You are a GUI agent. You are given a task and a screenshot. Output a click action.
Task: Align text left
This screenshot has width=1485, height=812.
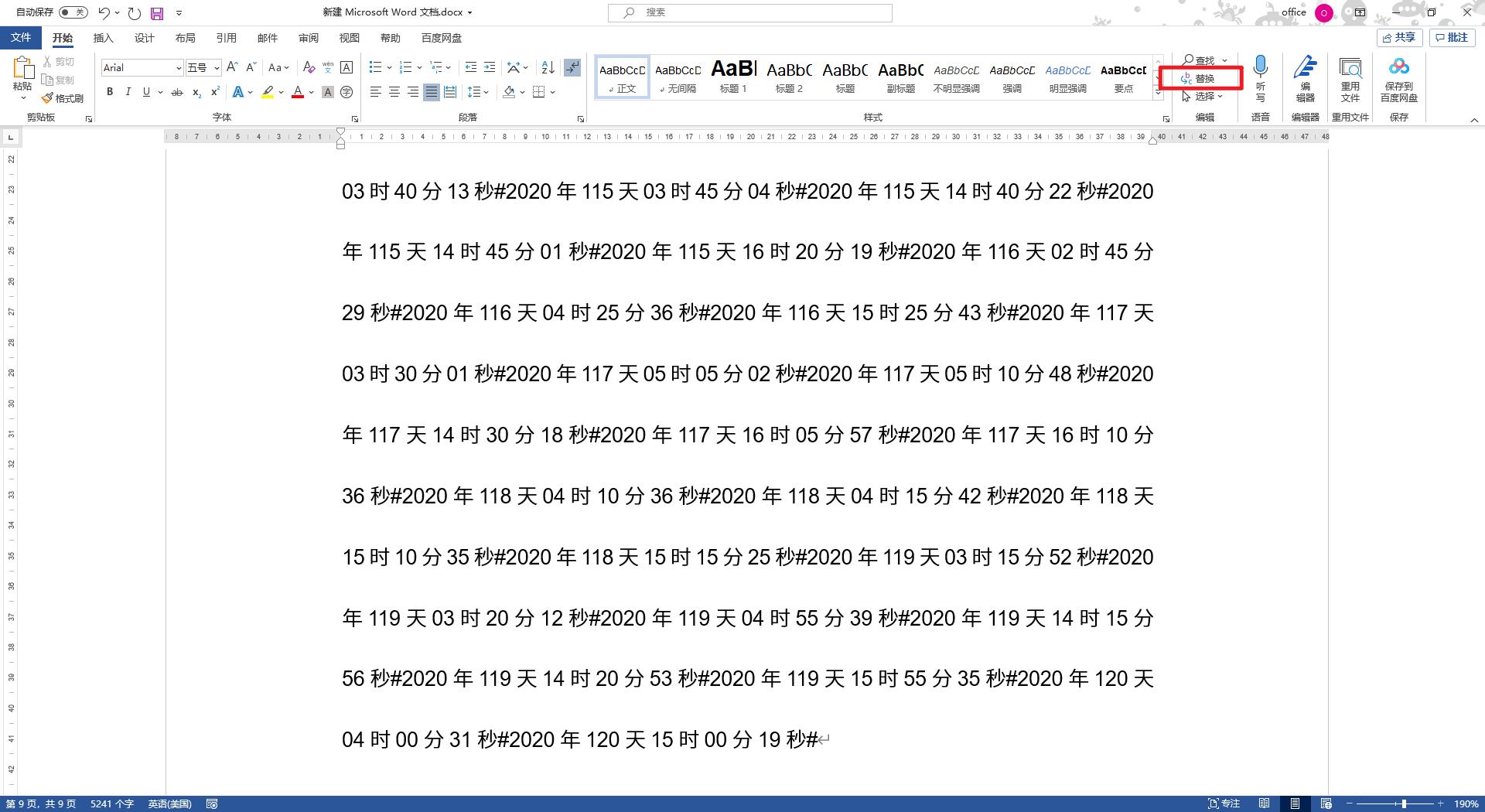pos(376,92)
